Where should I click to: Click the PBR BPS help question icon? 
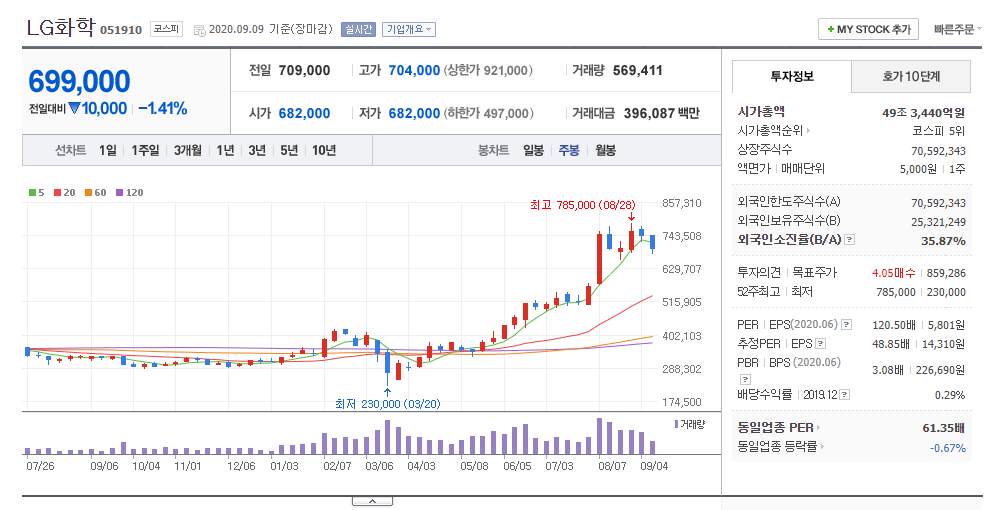tap(745, 379)
